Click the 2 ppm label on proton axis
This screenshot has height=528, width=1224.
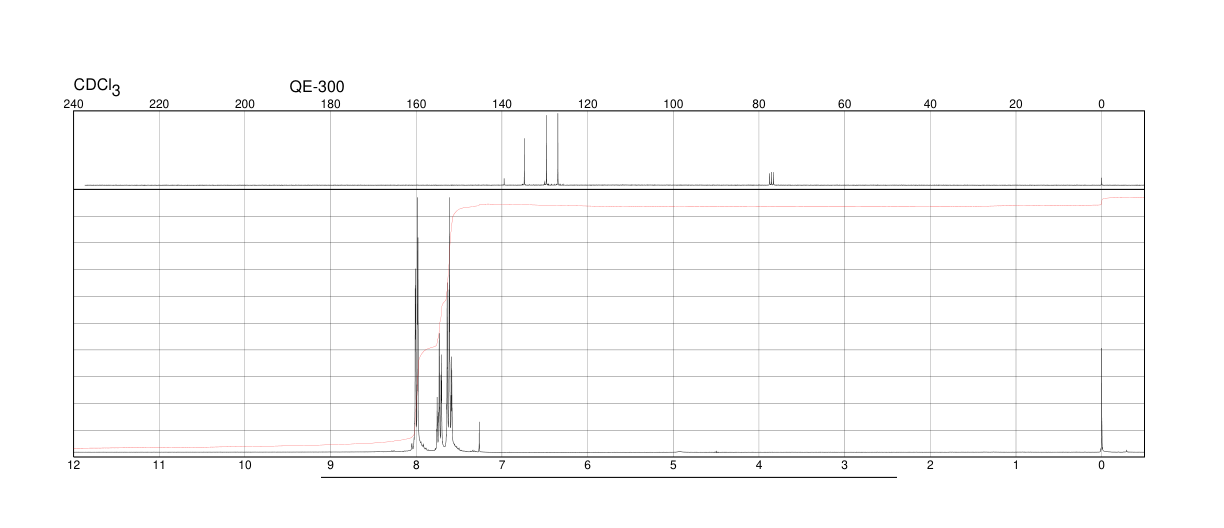click(930, 466)
